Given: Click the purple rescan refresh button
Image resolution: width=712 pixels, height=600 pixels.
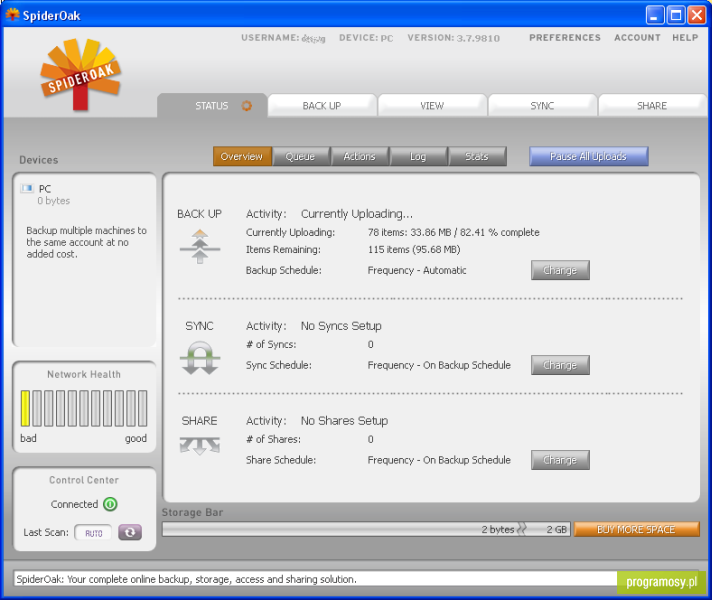Looking at the screenshot, I should [x=130, y=532].
